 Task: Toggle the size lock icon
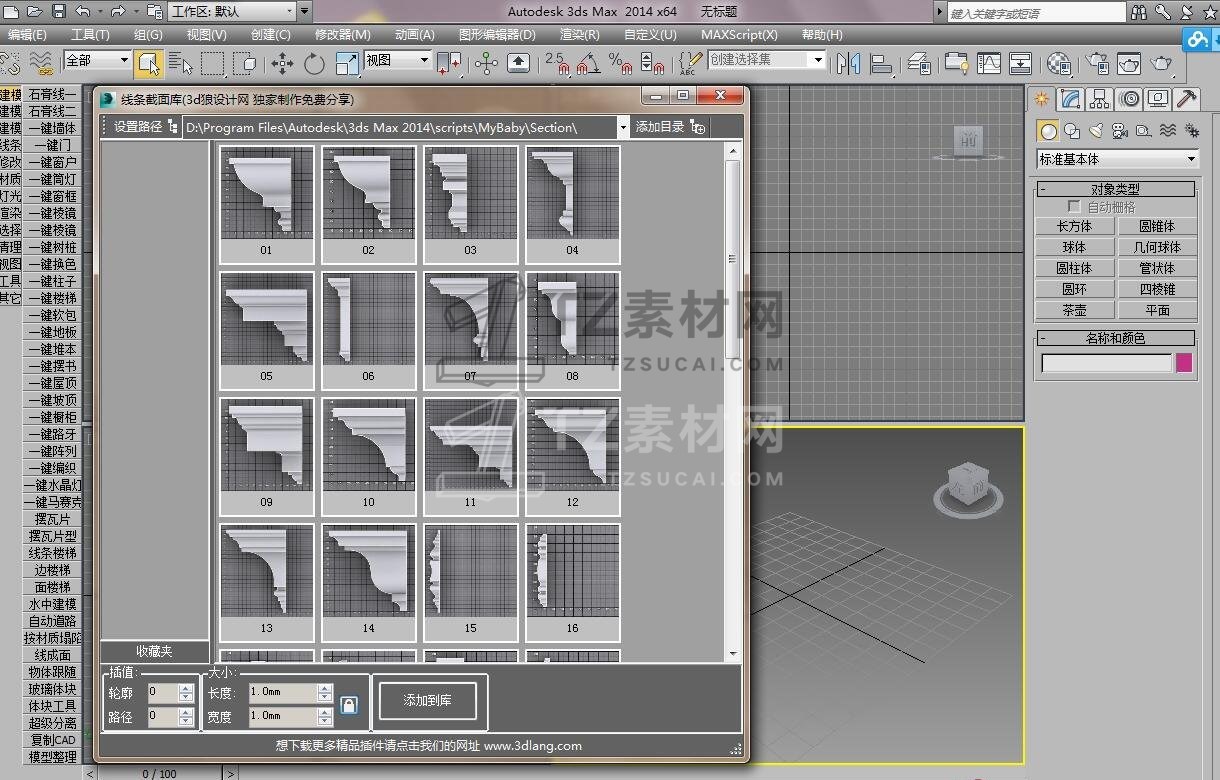(x=348, y=705)
